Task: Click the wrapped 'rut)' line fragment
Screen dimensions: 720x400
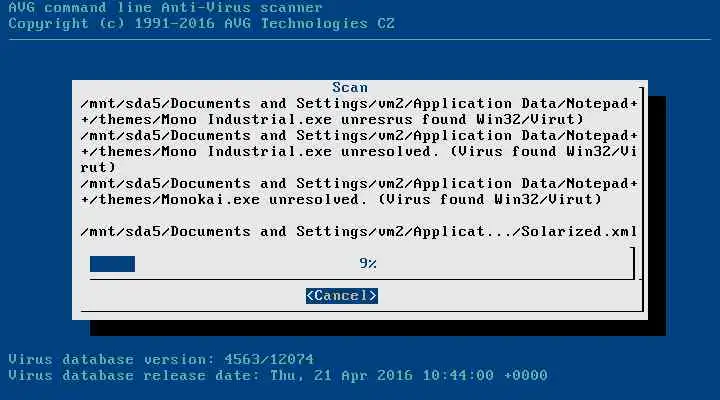Action: tap(98, 167)
